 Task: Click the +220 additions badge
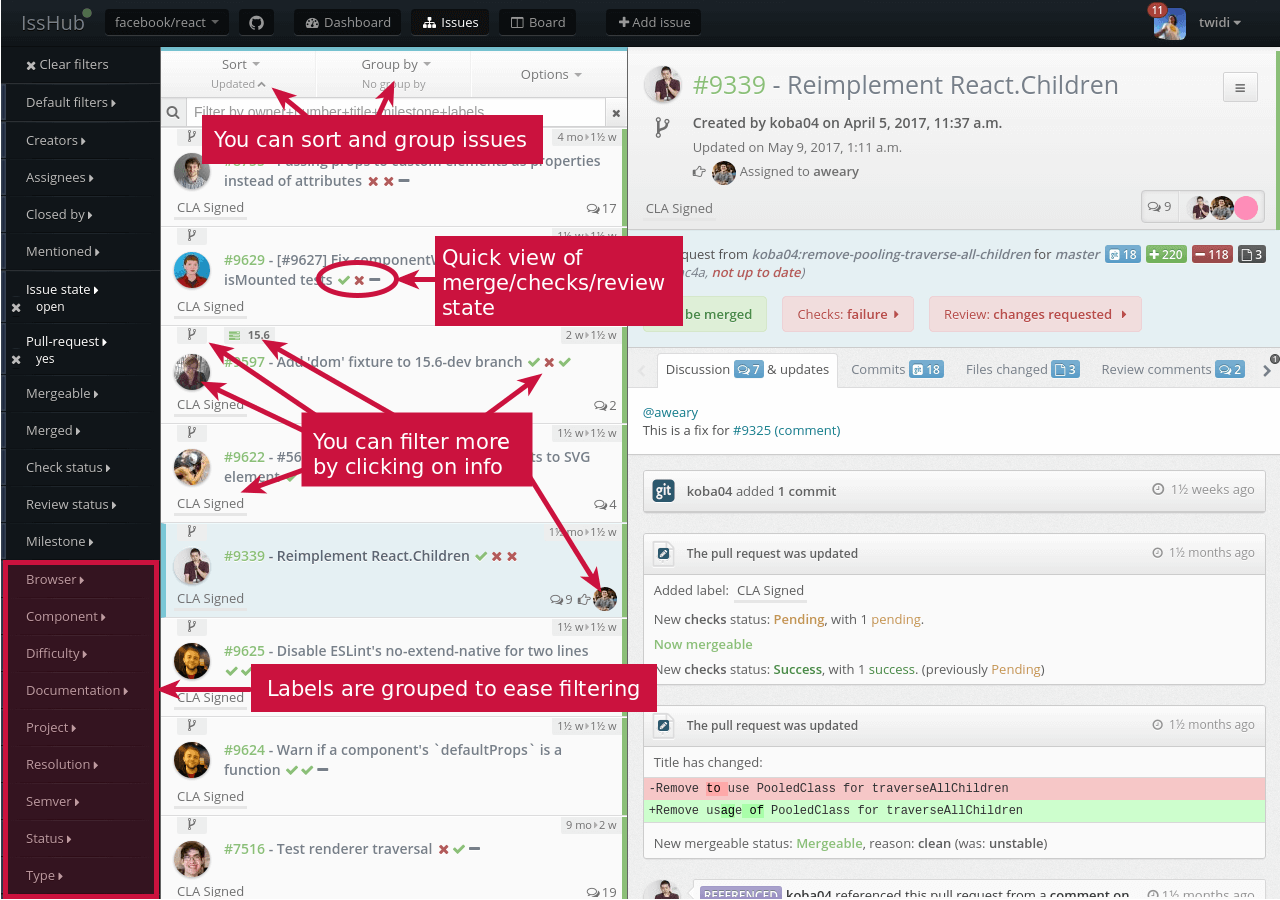pyautogui.click(x=1166, y=254)
